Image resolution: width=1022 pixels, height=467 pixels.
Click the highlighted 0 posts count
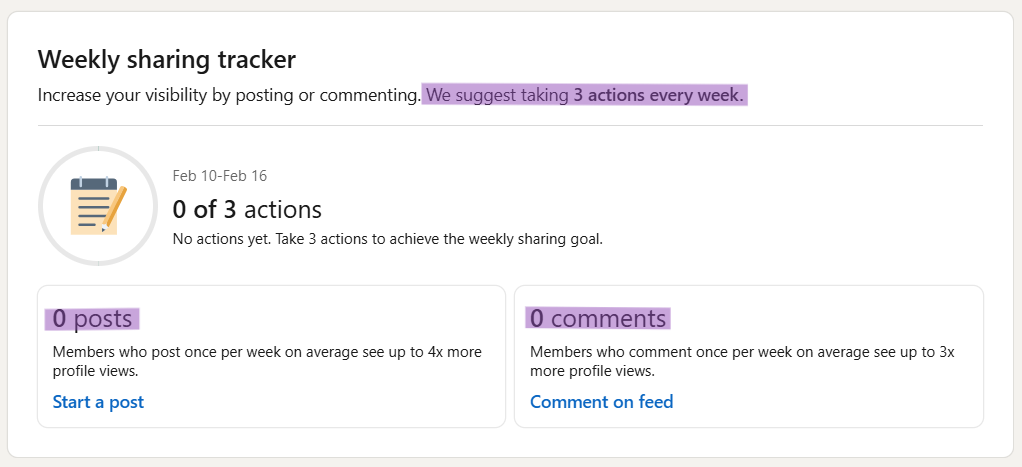(x=92, y=319)
